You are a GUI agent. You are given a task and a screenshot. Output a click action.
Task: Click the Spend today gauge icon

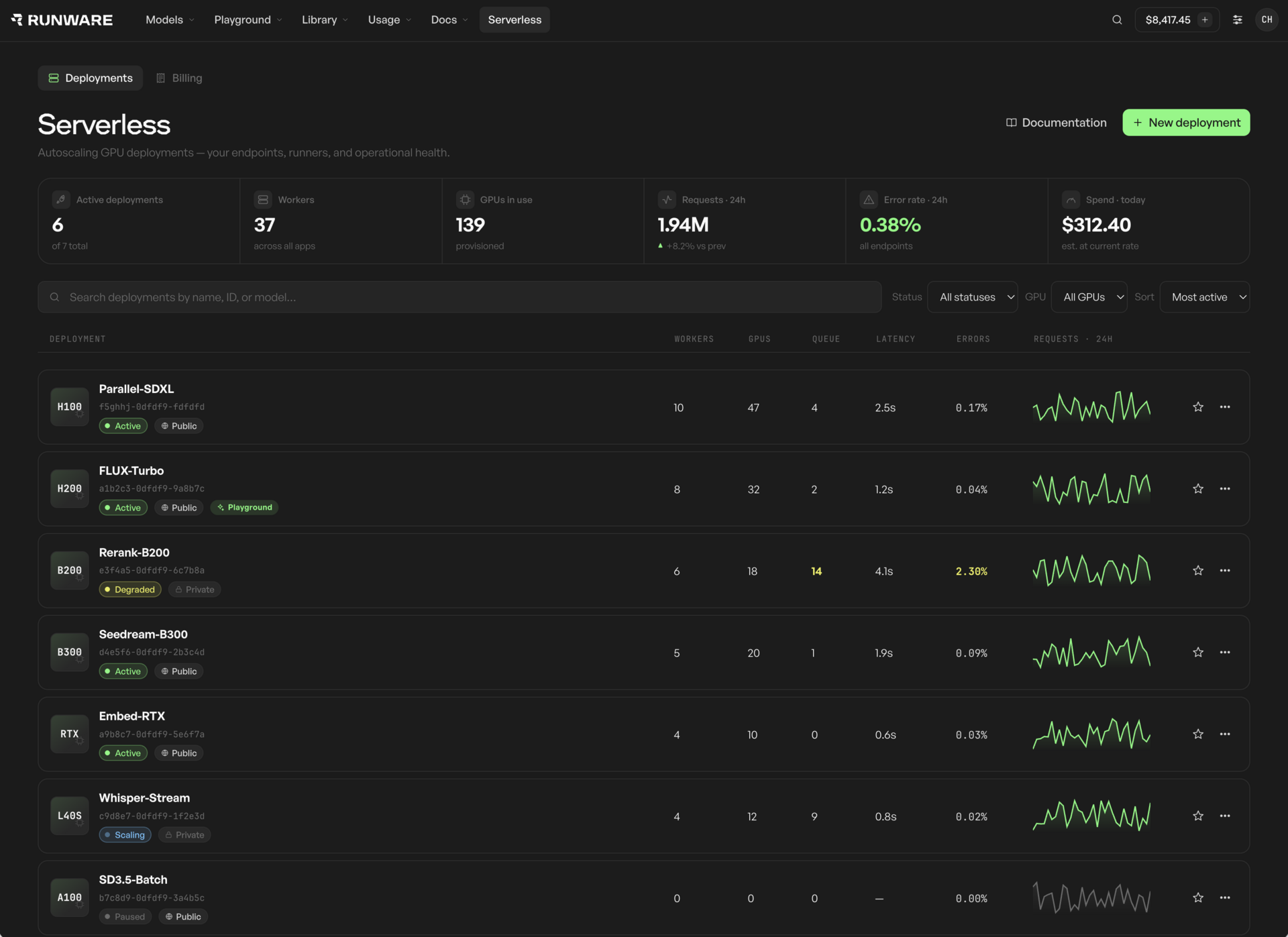[x=1071, y=200]
